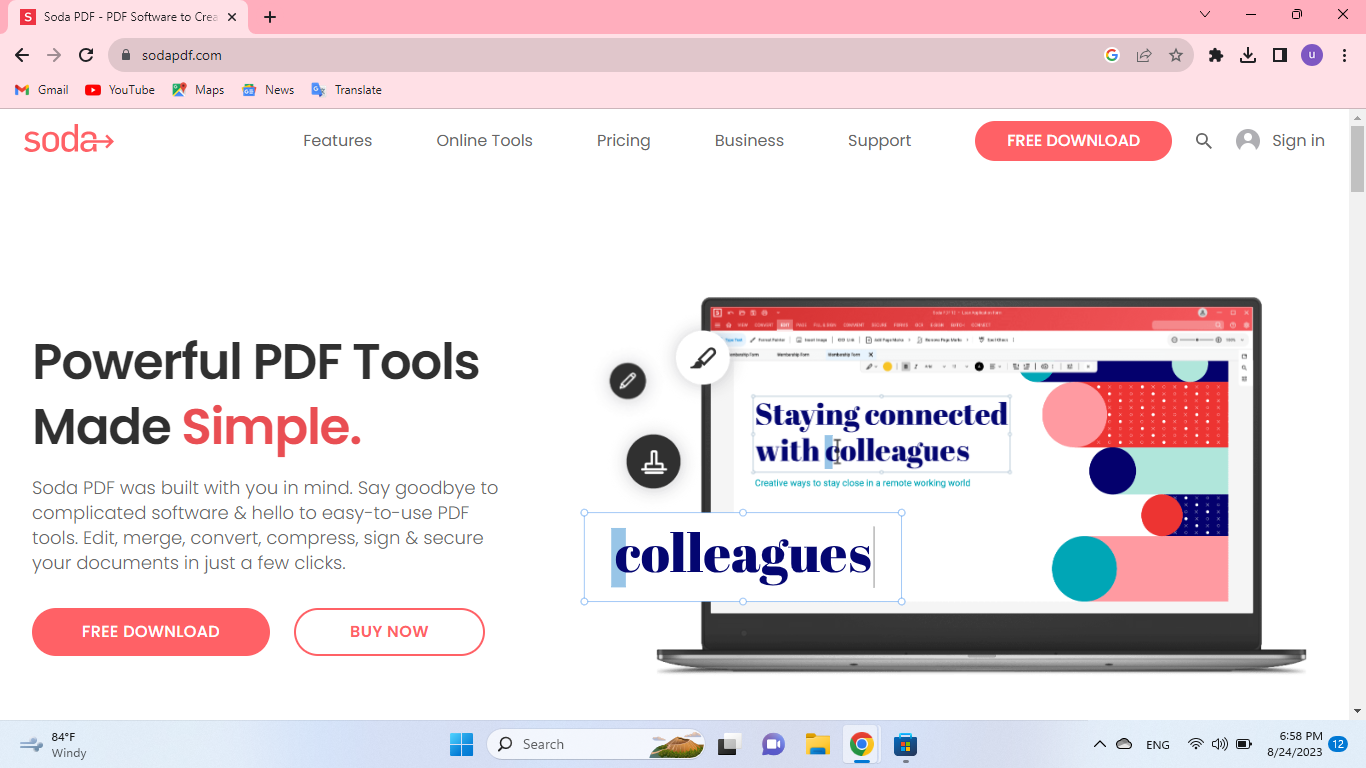Show hidden system tray icons
Screen dimensions: 1366x768
[x=1100, y=744]
